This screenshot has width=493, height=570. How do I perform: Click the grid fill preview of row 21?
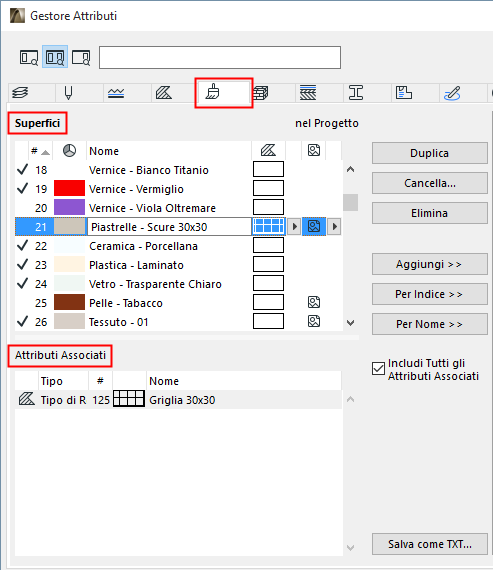tap(268, 226)
